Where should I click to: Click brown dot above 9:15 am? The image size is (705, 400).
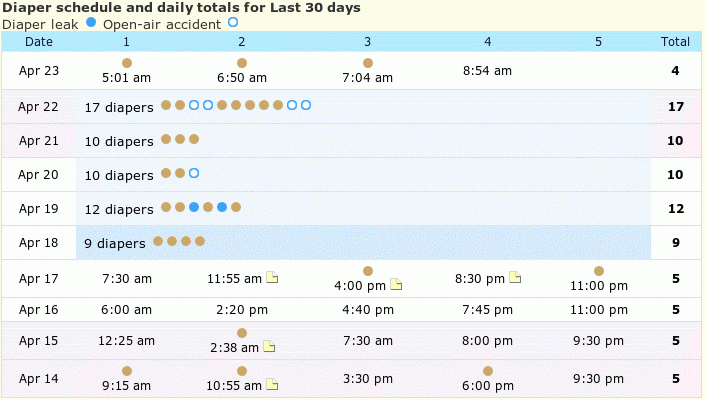tap(127, 371)
